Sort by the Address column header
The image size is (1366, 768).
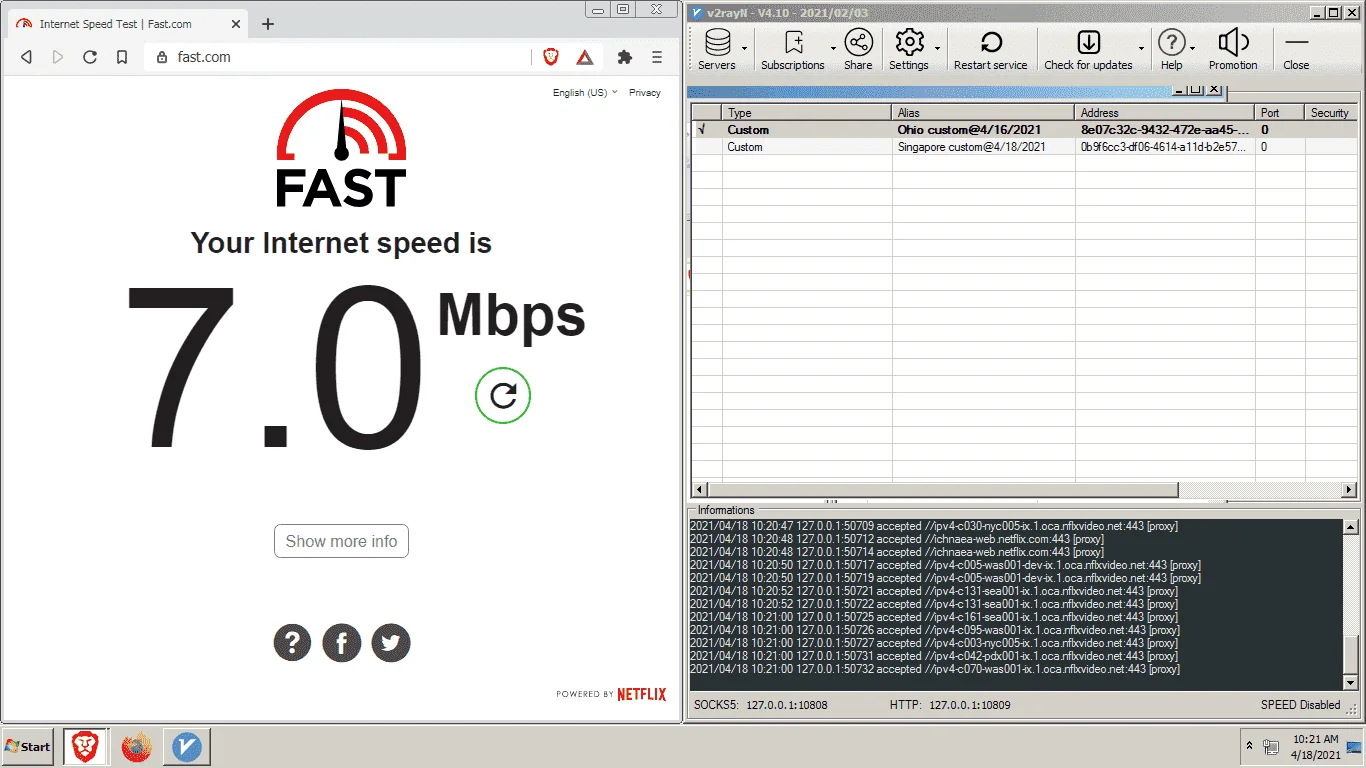(1165, 113)
